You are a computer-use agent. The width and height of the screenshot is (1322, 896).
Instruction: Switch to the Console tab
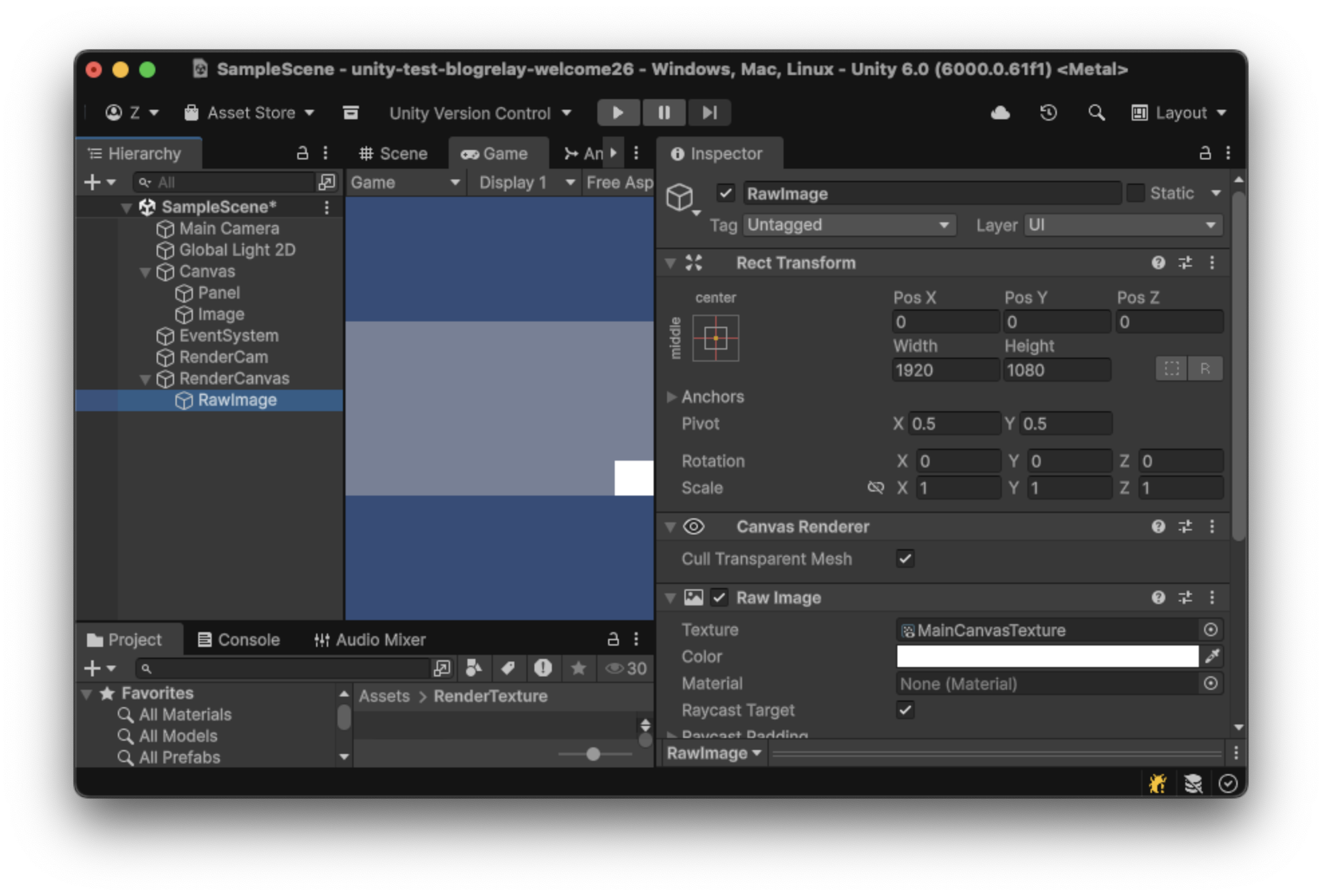click(x=239, y=640)
